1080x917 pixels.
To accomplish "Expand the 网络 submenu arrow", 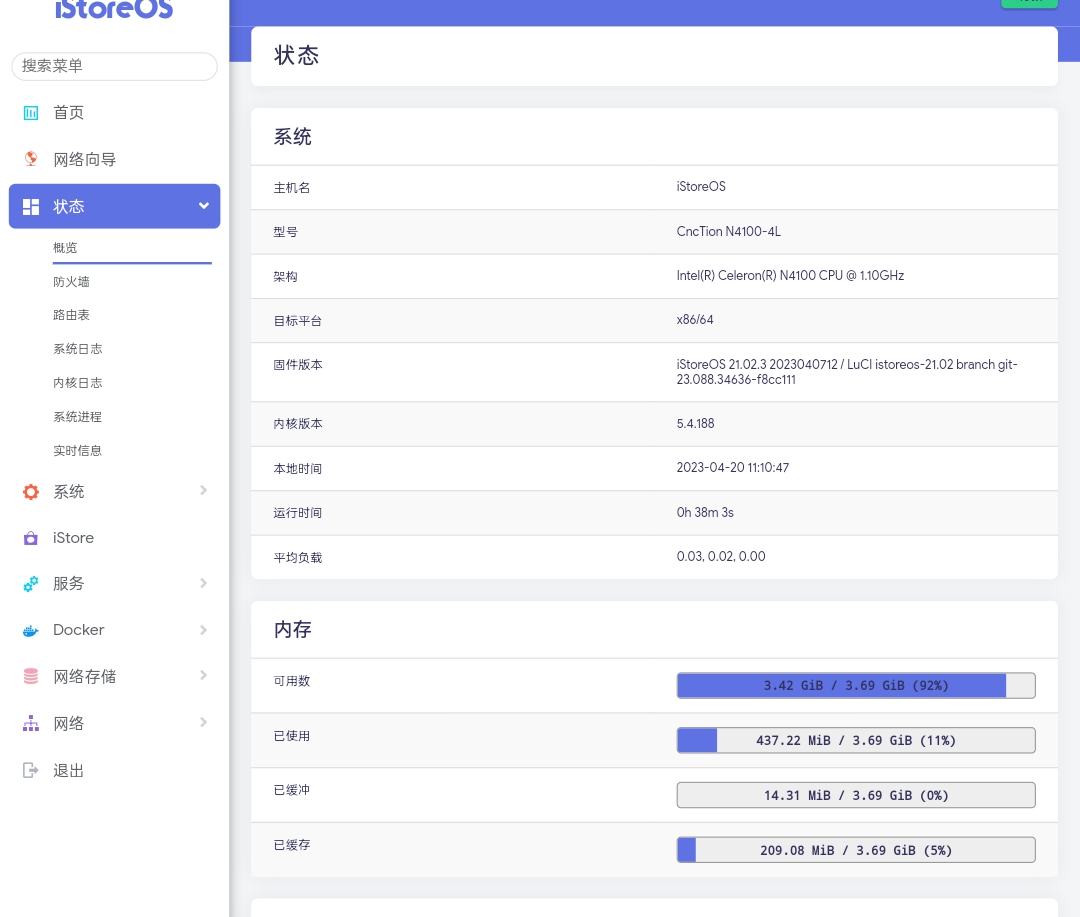I will pyautogui.click(x=204, y=723).
